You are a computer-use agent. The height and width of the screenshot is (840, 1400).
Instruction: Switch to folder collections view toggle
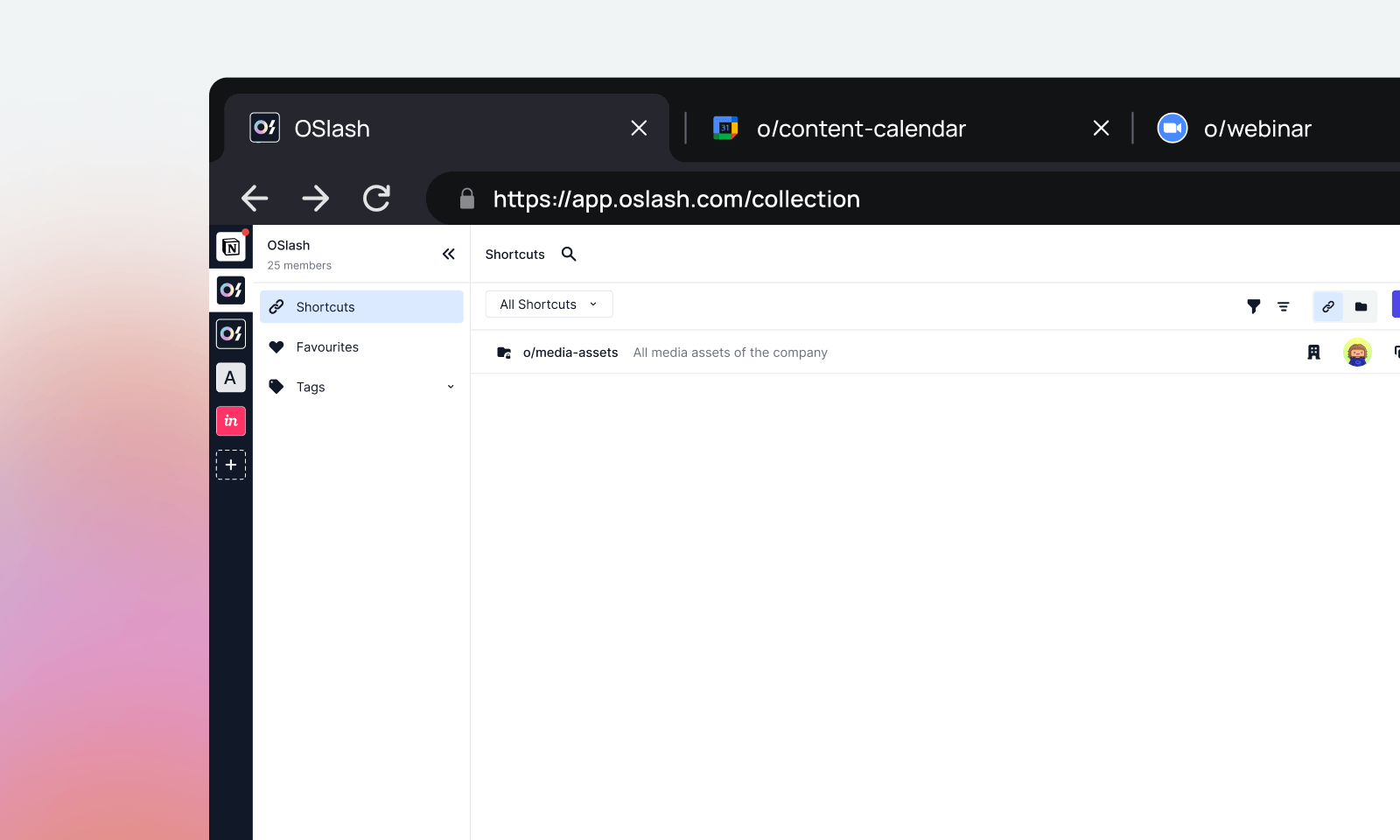pos(1361,306)
